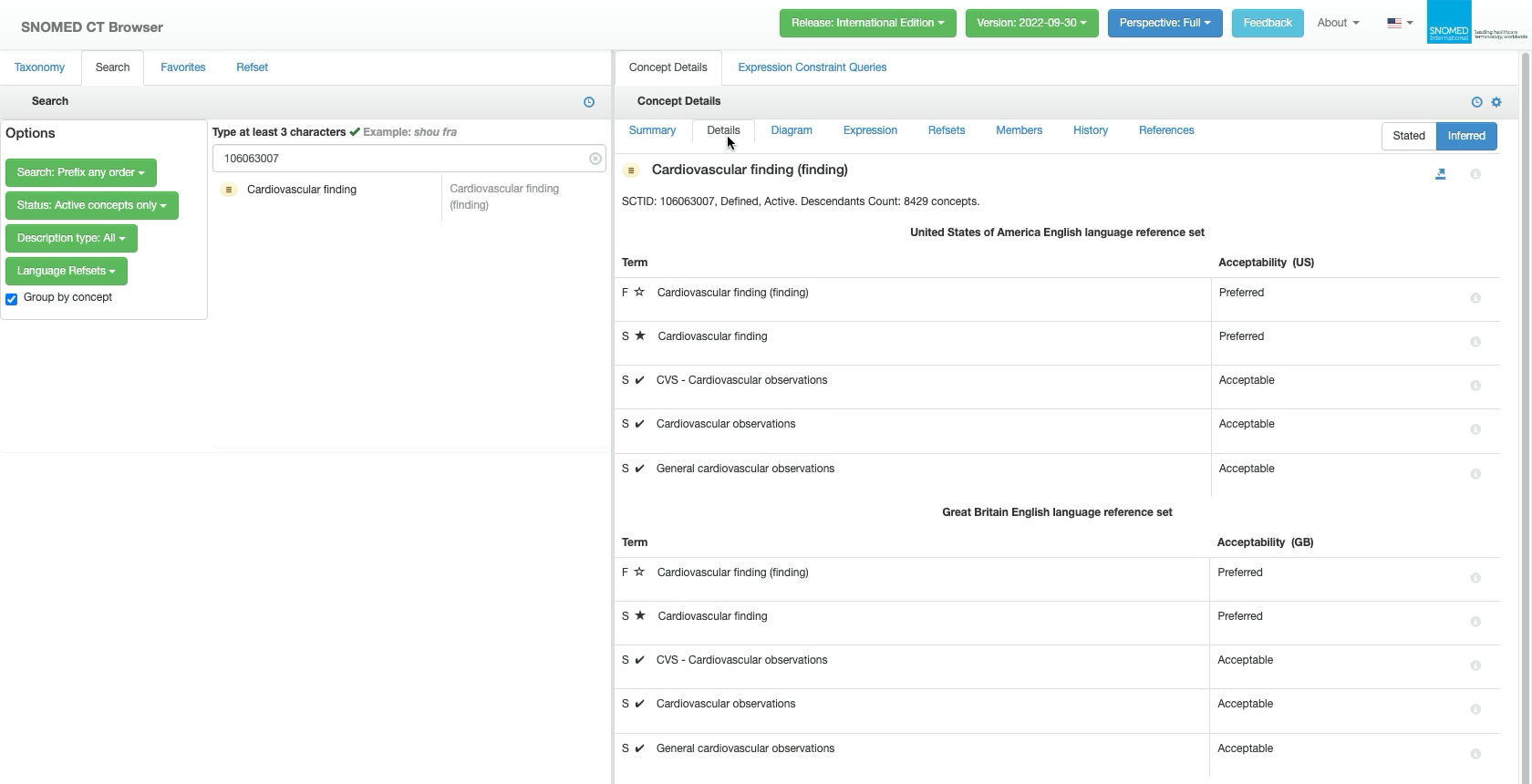Click GB term 'General cardiovascular observations'
The image size is (1532, 784).
click(745, 748)
